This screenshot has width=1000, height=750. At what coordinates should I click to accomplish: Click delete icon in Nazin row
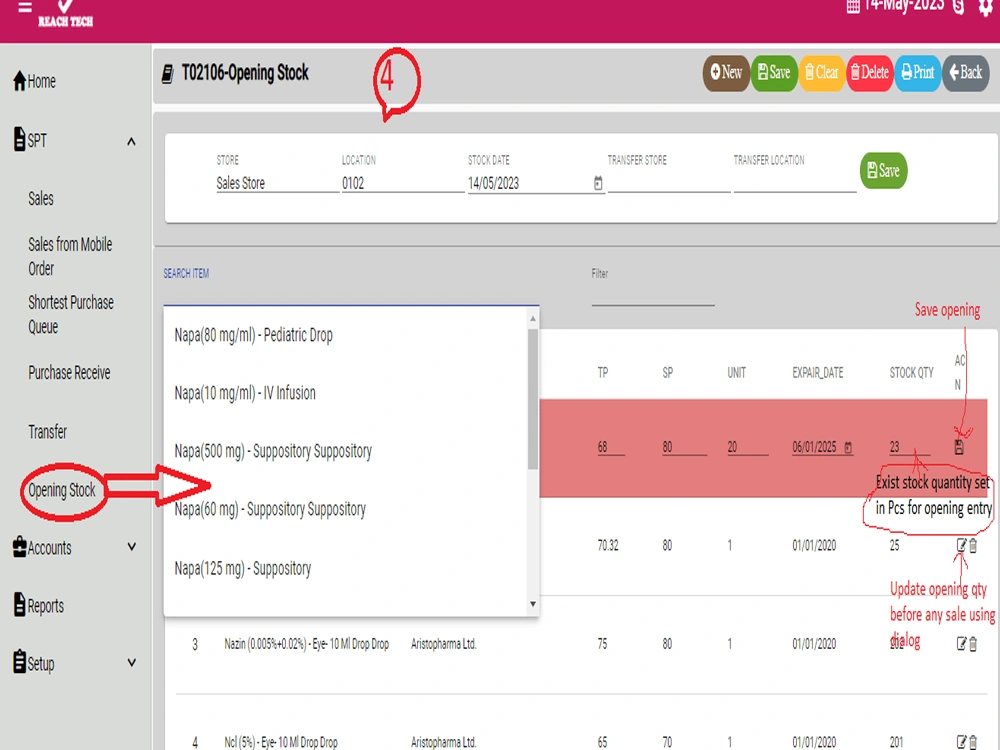pyautogui.click(x=973, y=643)
